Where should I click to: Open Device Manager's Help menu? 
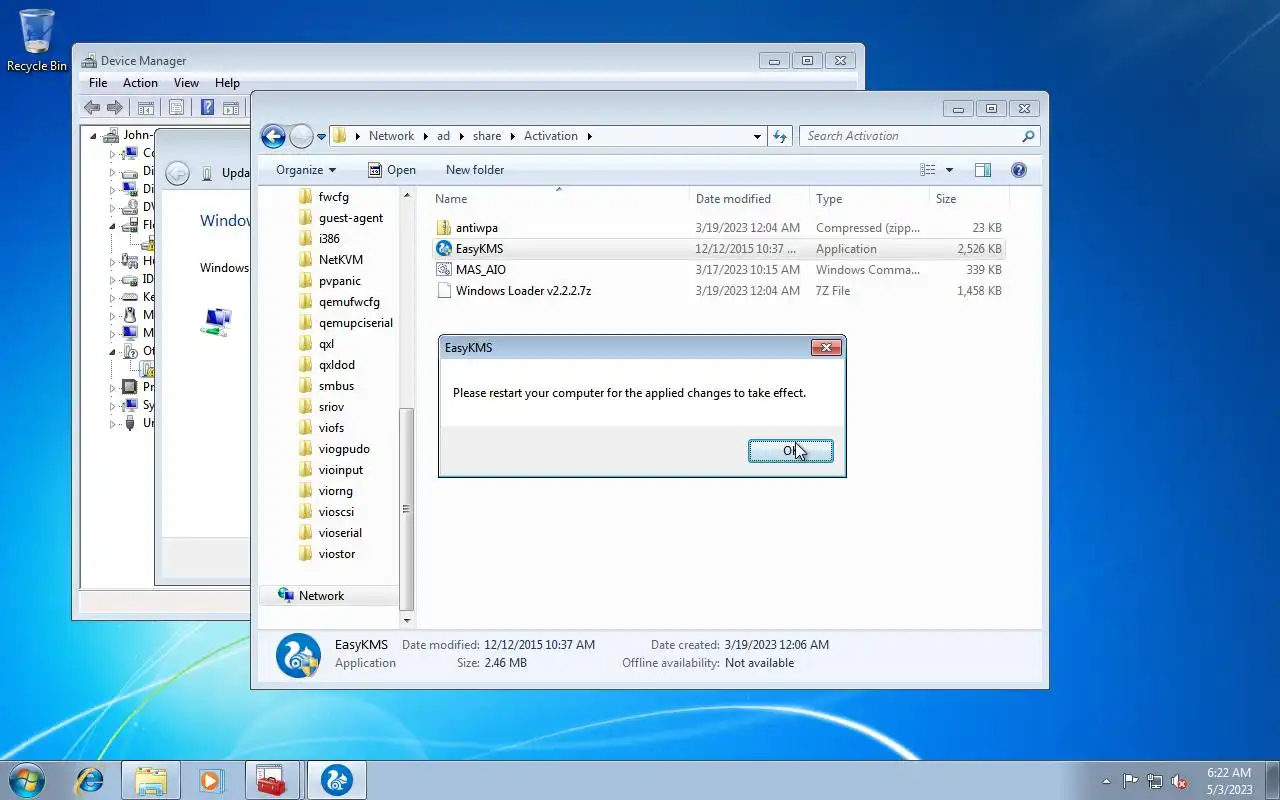(227, 83)
